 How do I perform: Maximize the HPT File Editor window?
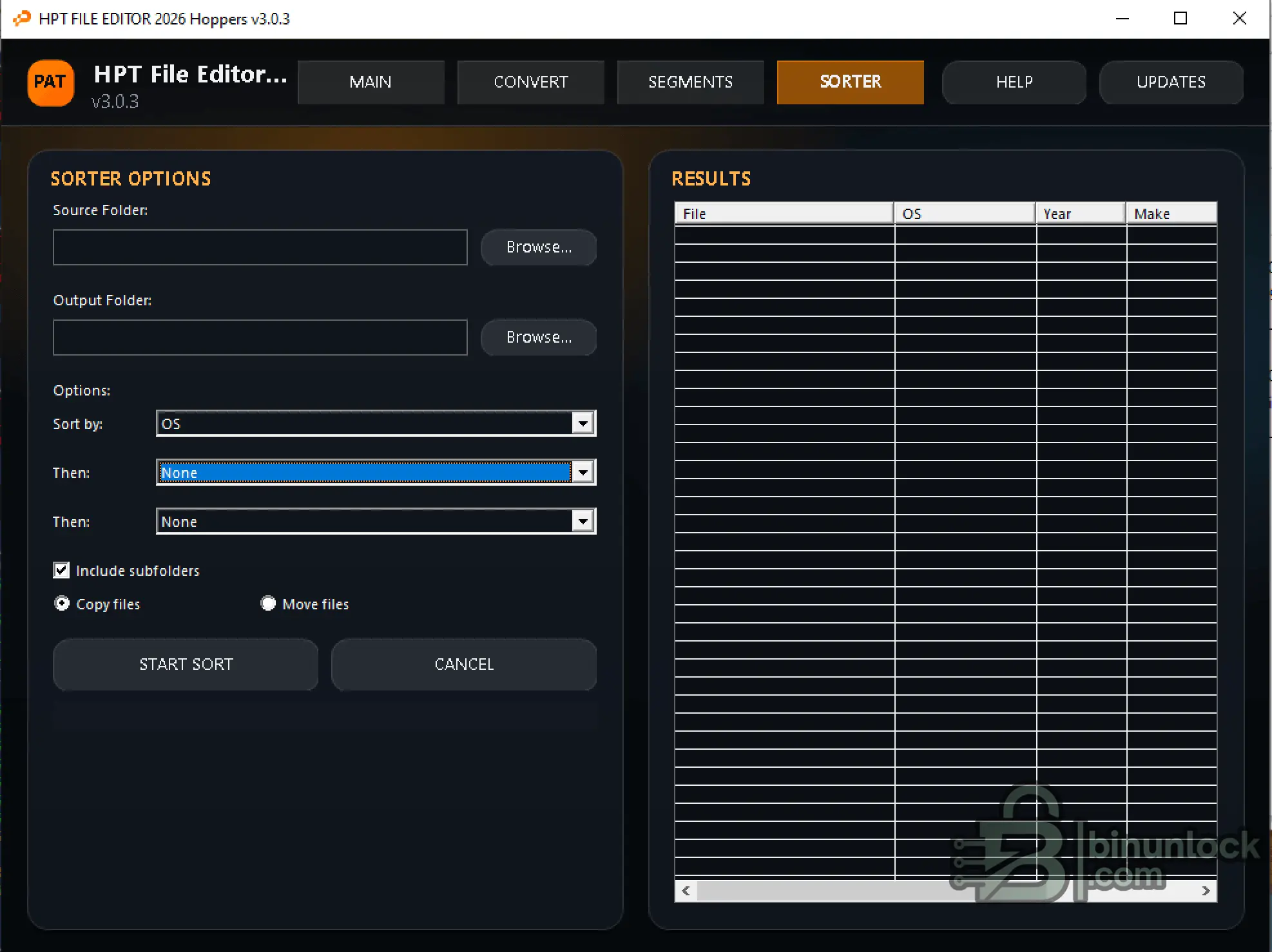pyautogui.click(x=1180, y=19)
